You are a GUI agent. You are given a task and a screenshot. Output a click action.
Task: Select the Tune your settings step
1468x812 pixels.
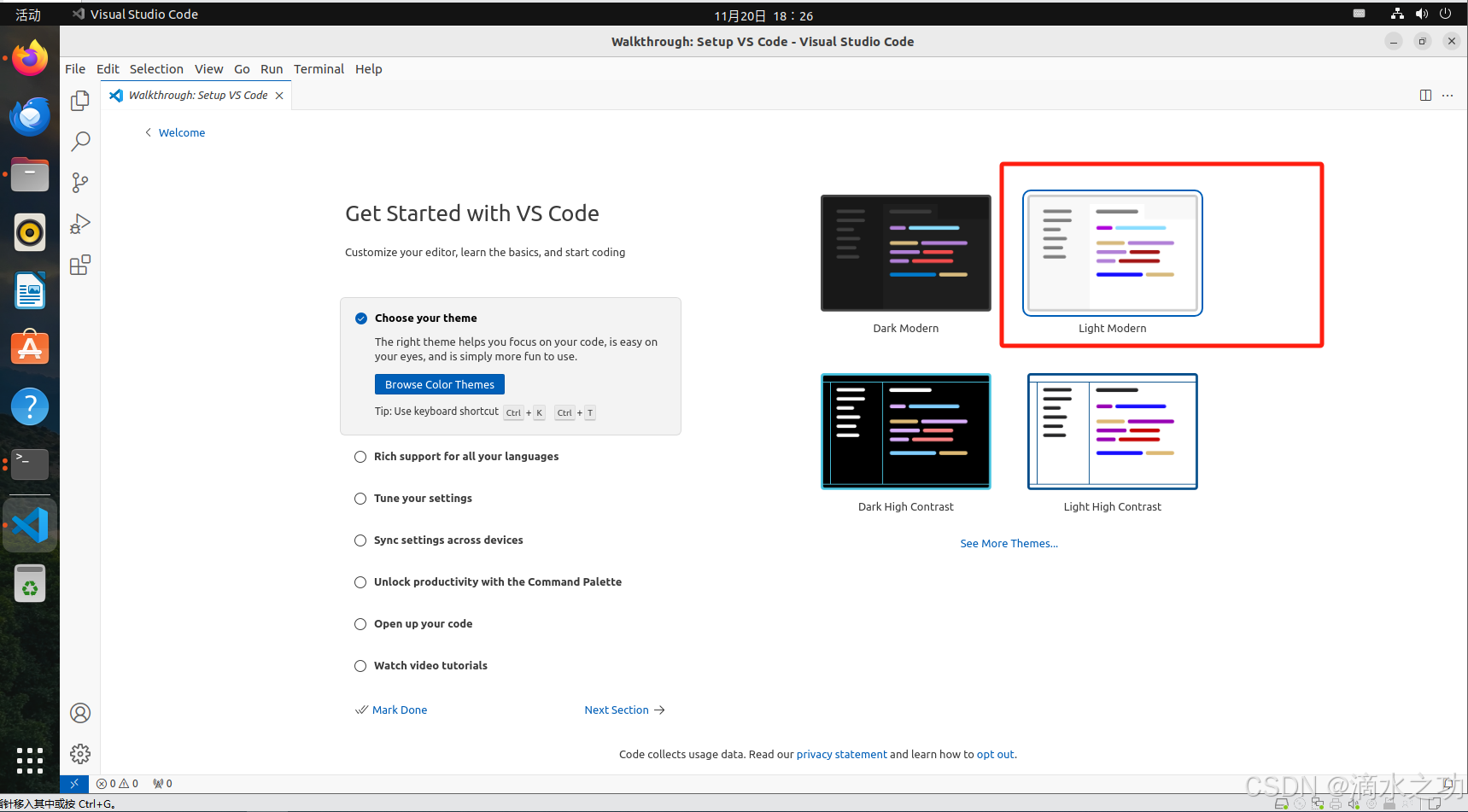(423, 499)
